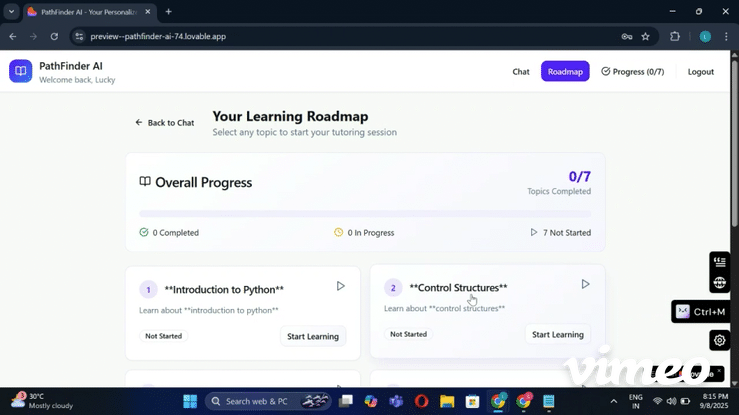Open the browser extensions puzzle icon
The width and height of the screenshot is (739, 415).
pos(675,36)
